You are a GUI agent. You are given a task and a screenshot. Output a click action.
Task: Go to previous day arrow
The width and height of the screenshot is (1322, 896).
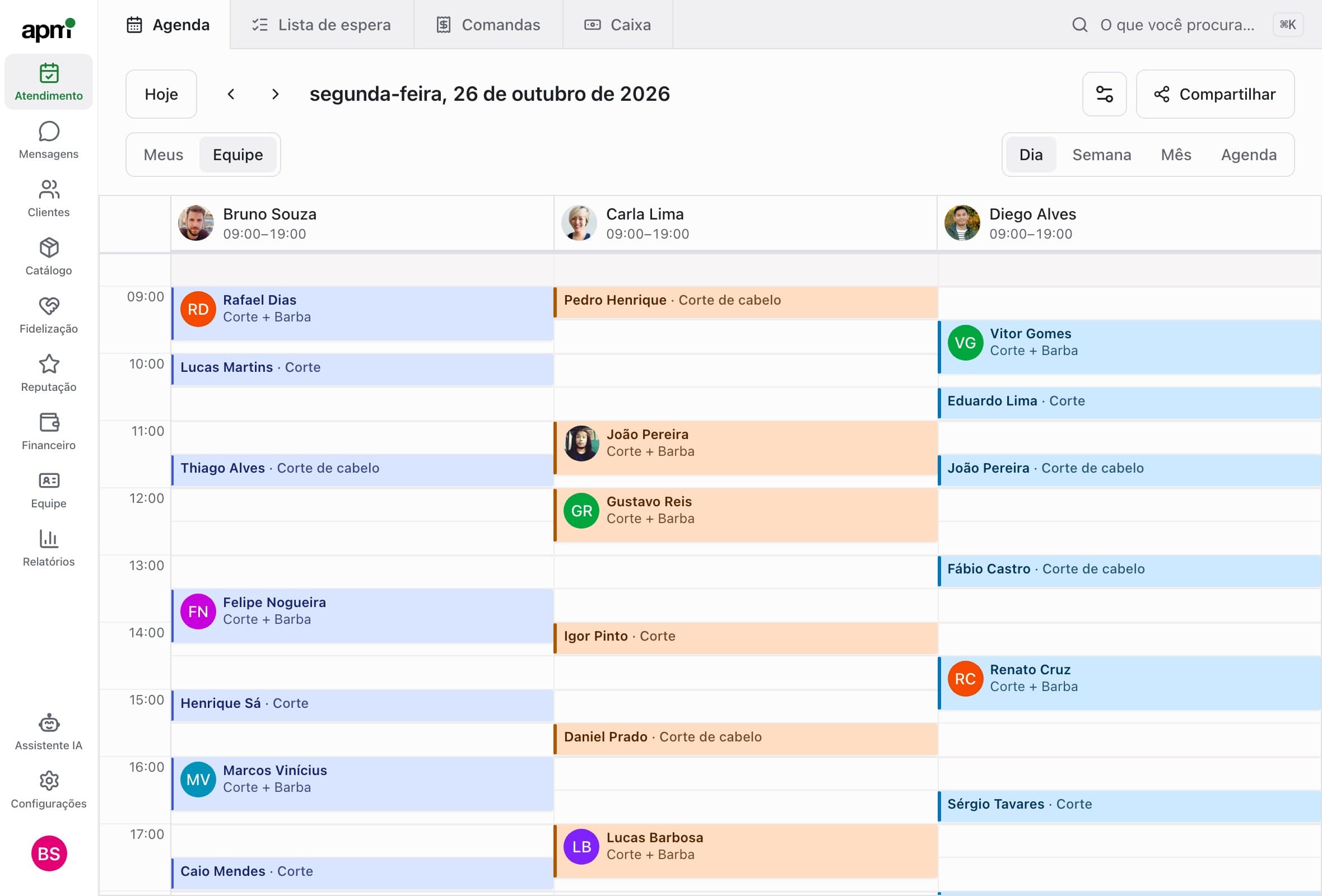pyautogui.click(x=231, y=94)
